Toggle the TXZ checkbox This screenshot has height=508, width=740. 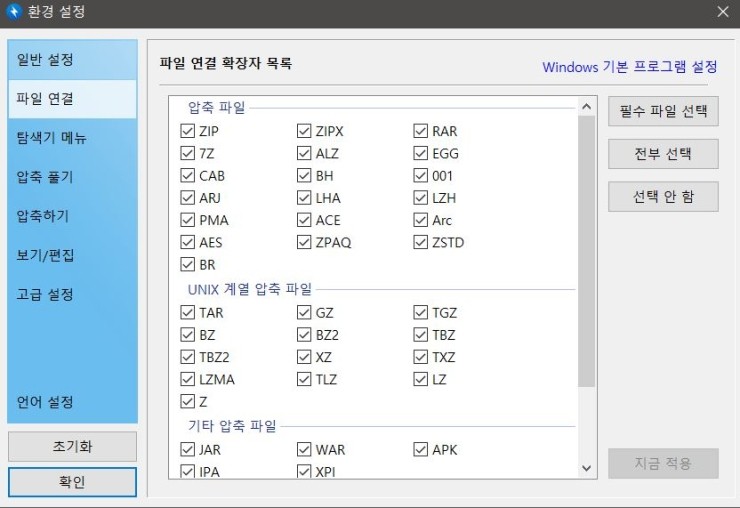point(420,356)
